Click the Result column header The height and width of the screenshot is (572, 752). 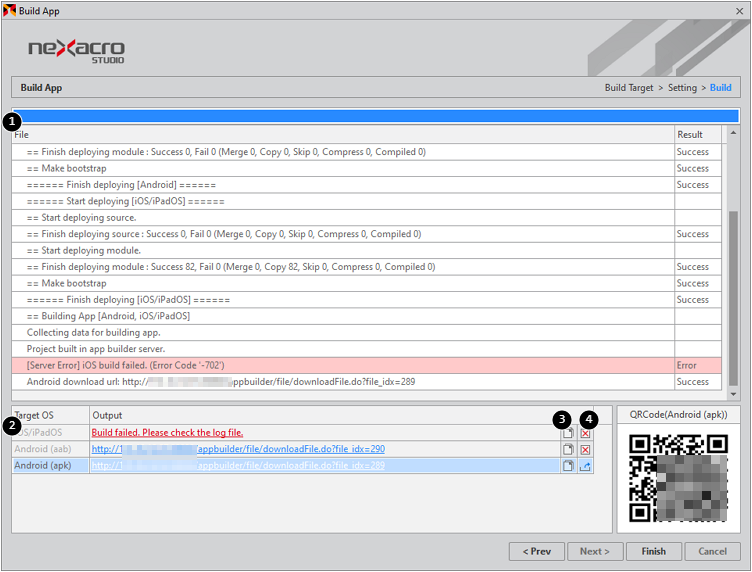coord(690,134)
